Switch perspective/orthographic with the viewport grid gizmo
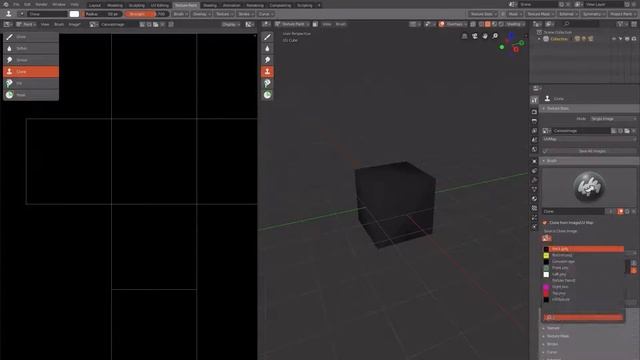This screenshot has width=640, height=360. pyautogui.click(x=464, y=36)
